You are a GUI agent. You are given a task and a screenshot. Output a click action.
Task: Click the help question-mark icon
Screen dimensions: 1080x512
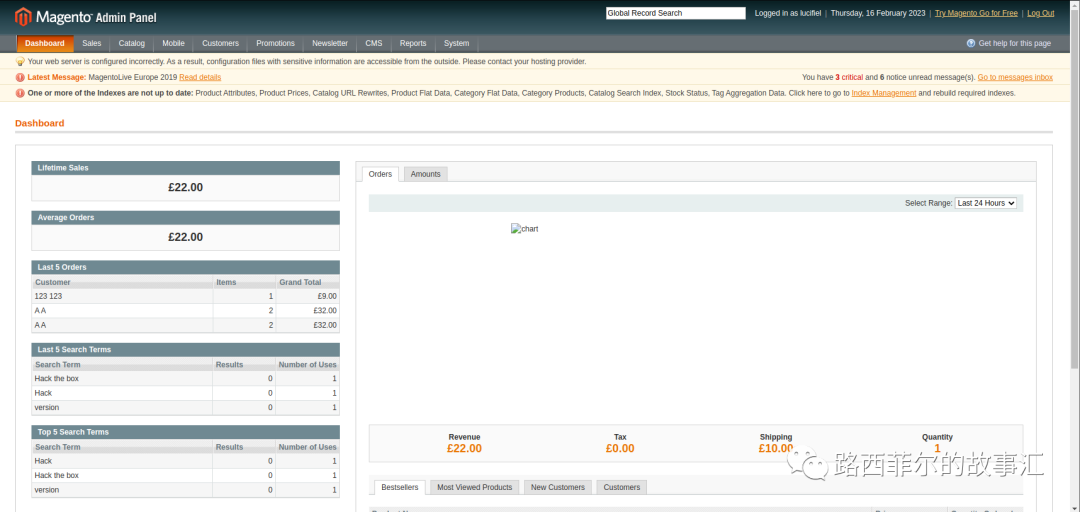click(971, 43)
